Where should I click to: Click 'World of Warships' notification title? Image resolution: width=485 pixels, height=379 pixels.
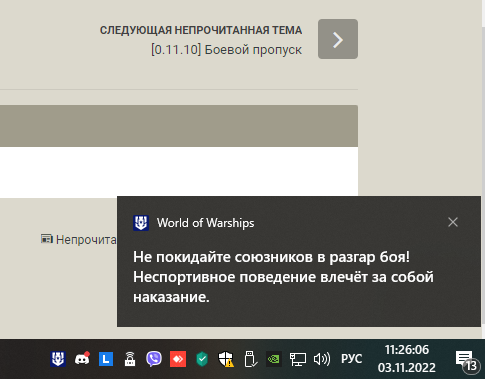[x=205, y=223]
